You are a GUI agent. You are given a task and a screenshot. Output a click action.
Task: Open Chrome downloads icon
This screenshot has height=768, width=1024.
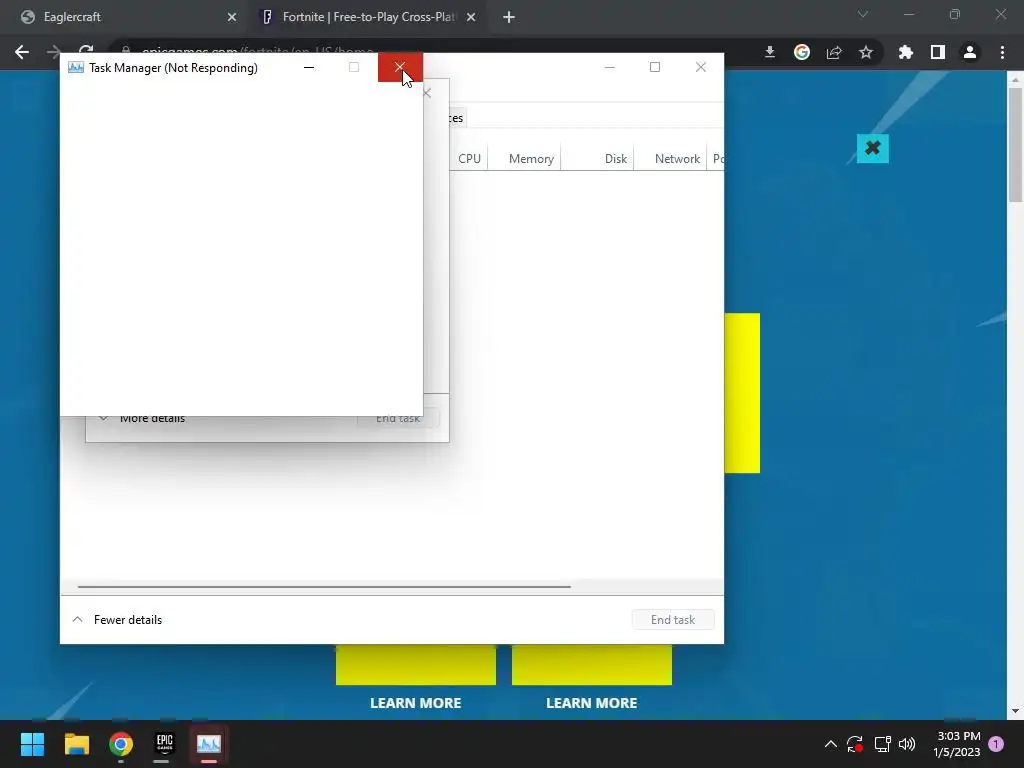770,52
